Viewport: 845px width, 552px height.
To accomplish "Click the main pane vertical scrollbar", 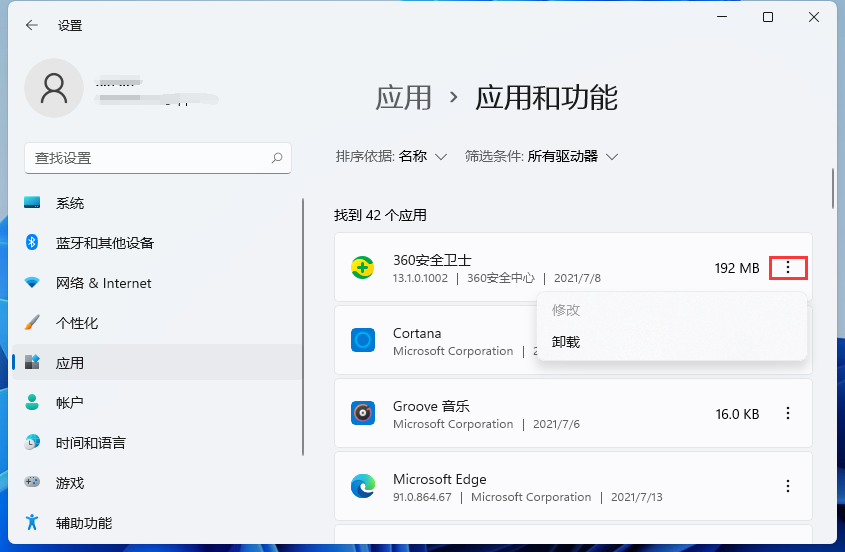I will (833, 189).
